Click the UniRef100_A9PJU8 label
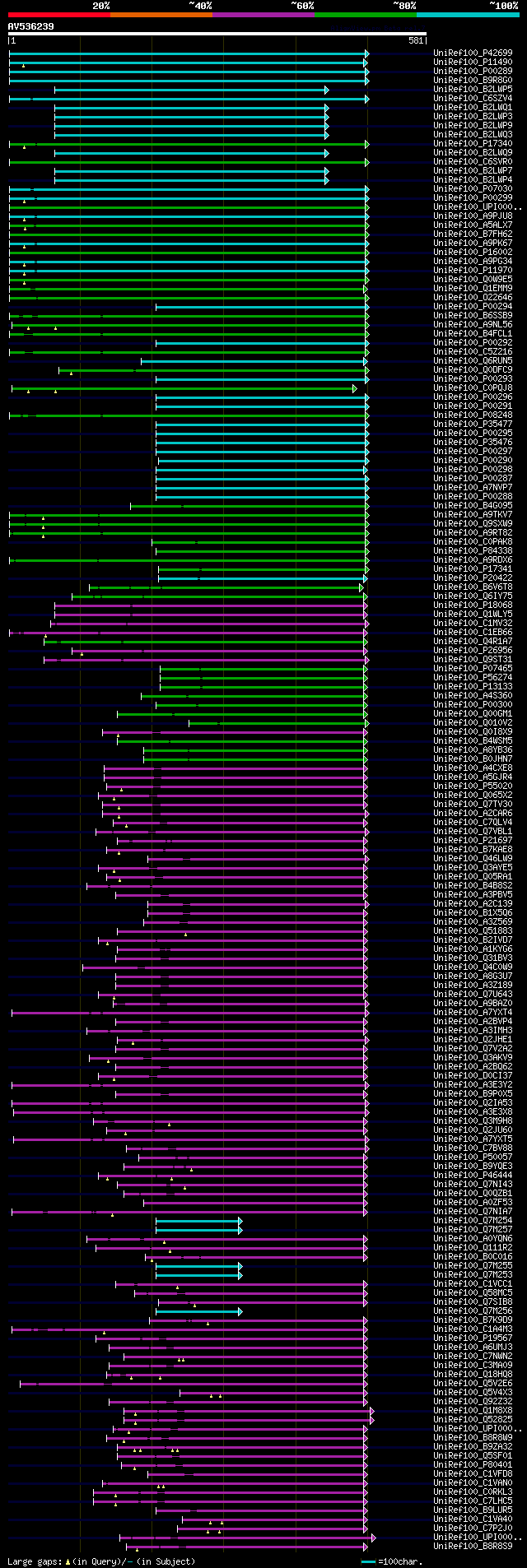The height and width of the screenshot is (1568, 527). [473, 216]
